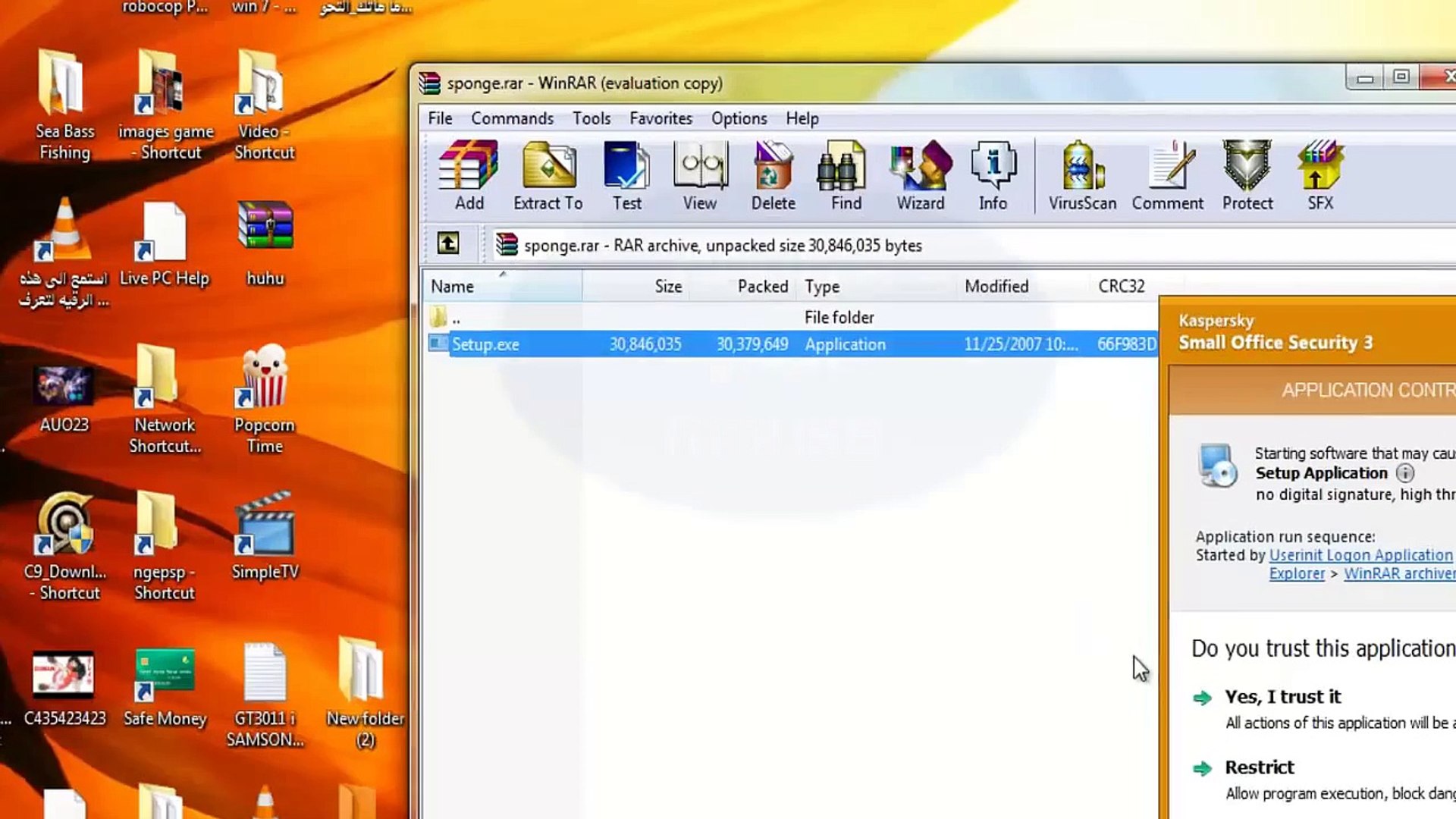Select the Setup.exe file row
The height and width of the screenshot is (819, 1456).
click(791, 344)
